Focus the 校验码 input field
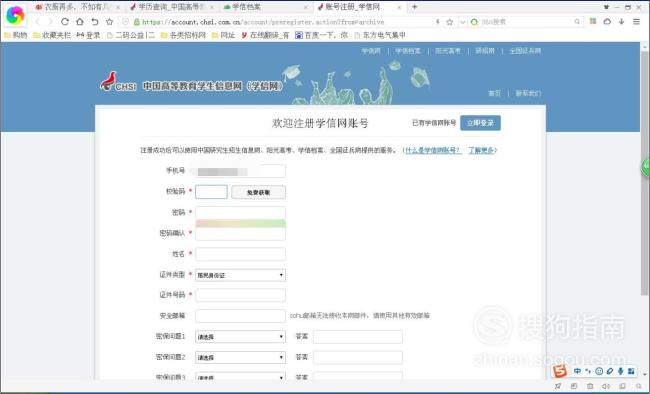The image size is (650, 394). [211, 192]
